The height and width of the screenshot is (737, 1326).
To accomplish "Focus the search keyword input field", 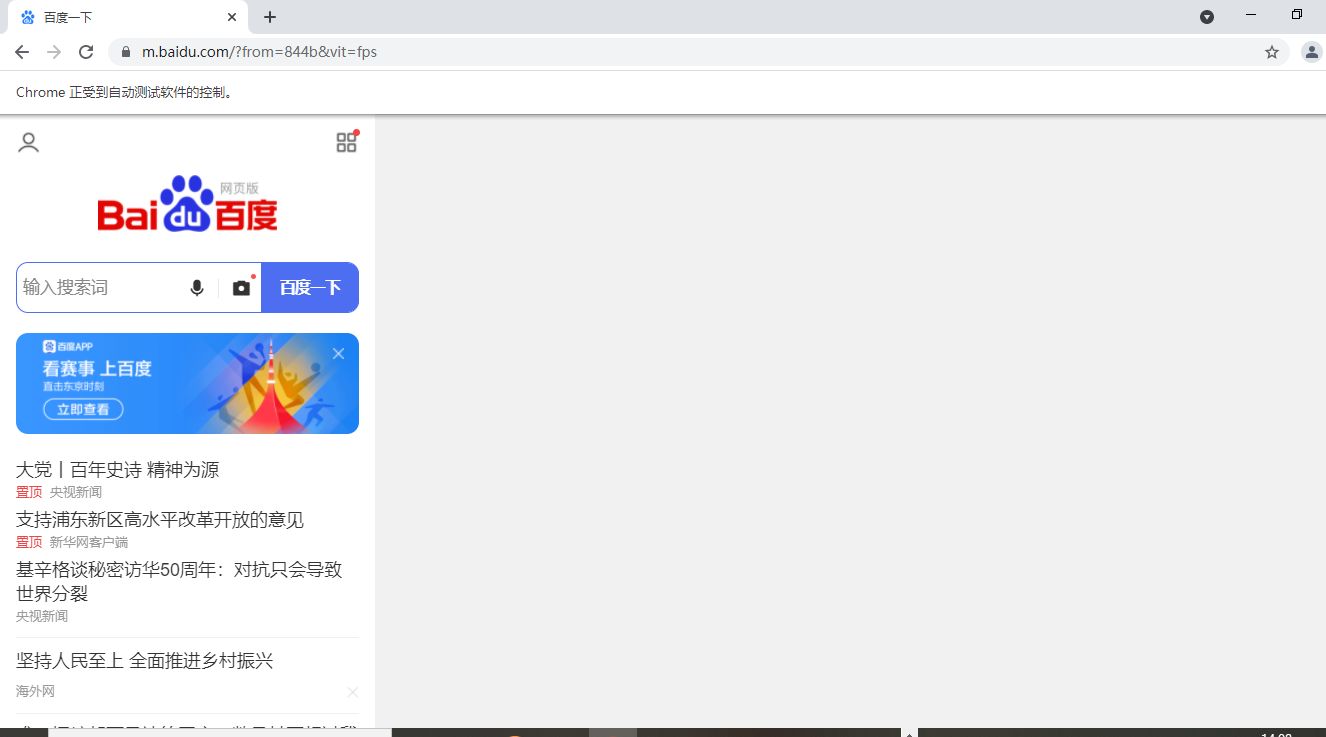I will point(100,288).
